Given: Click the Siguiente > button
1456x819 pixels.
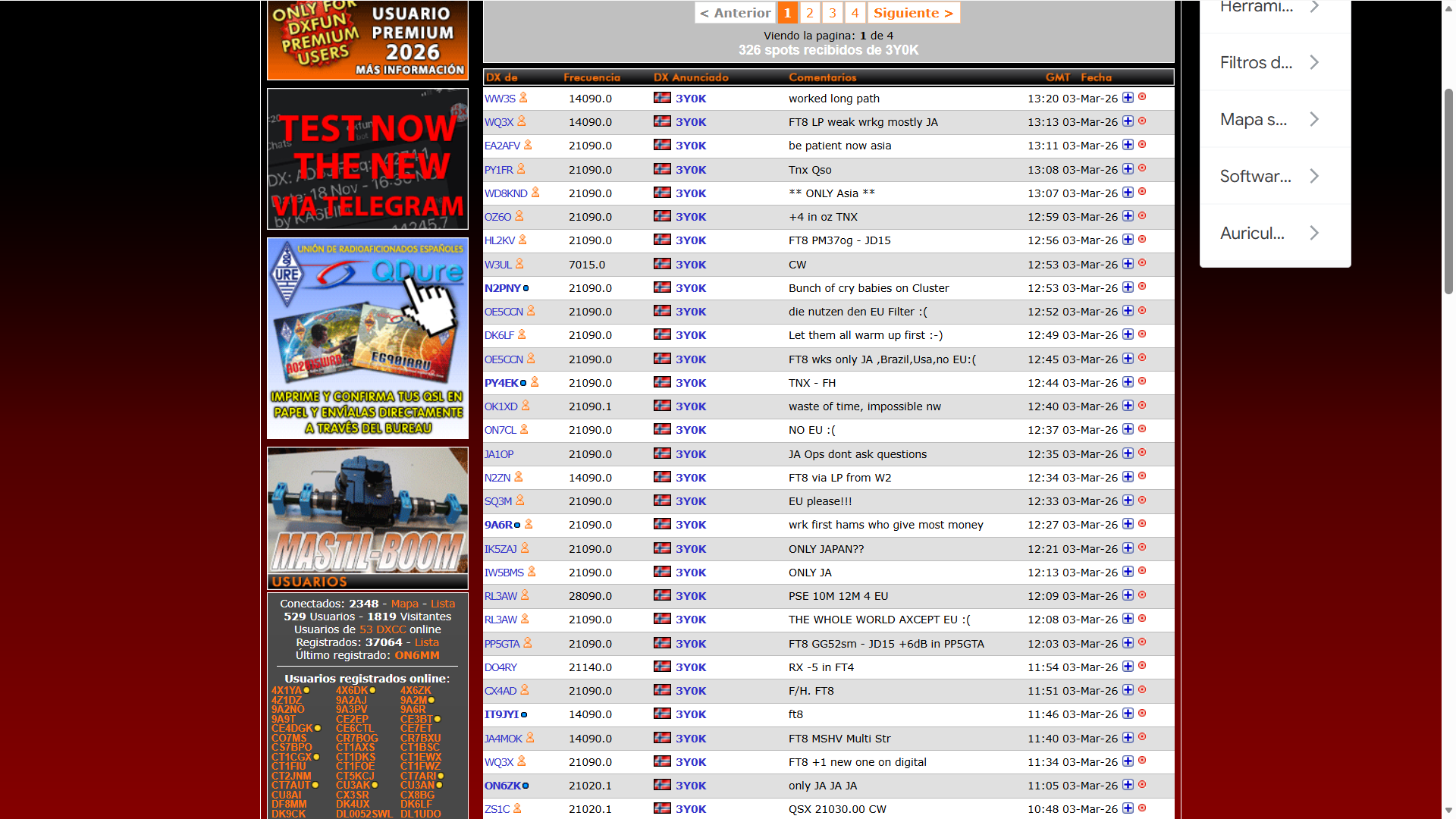Looking at the screenshot, I should click(x=913, y=13).
